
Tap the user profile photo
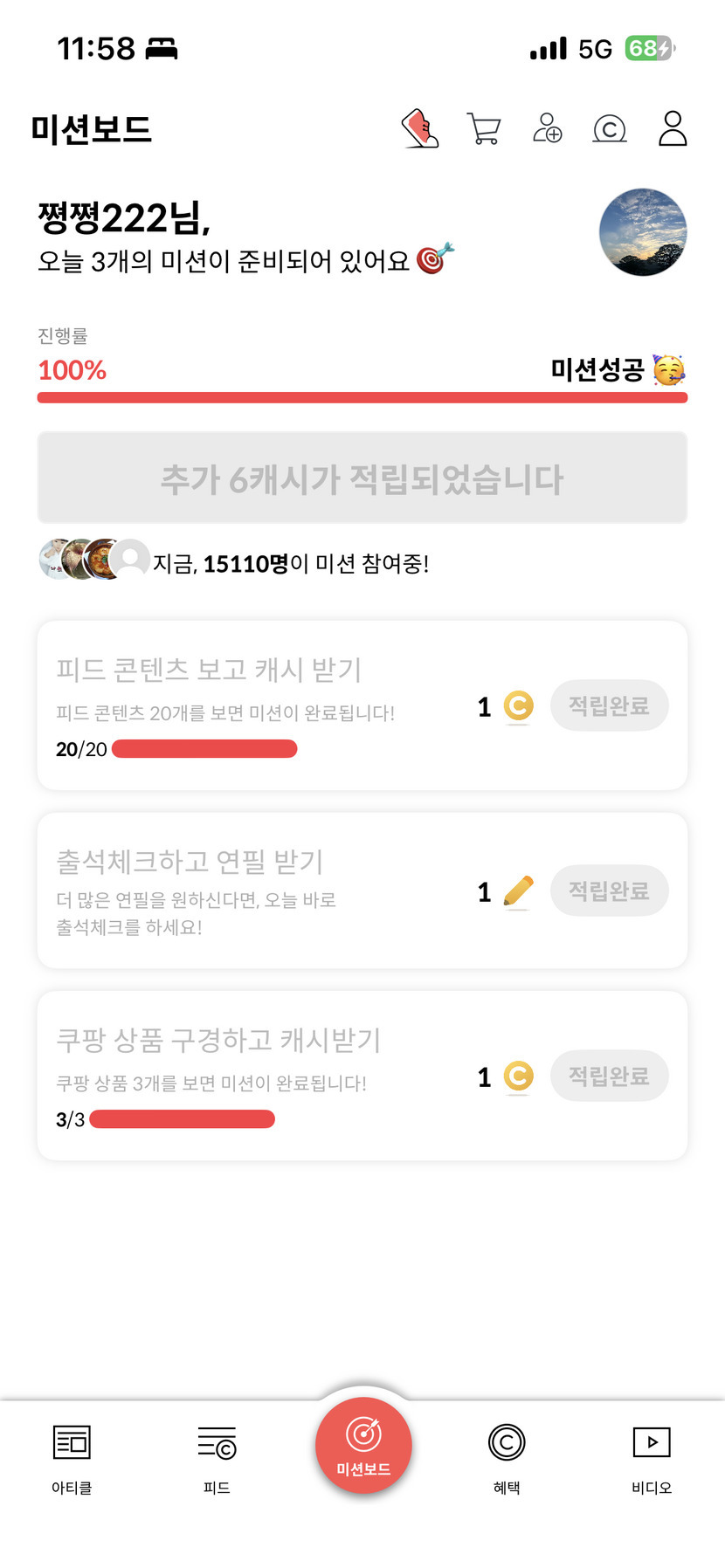643,232
